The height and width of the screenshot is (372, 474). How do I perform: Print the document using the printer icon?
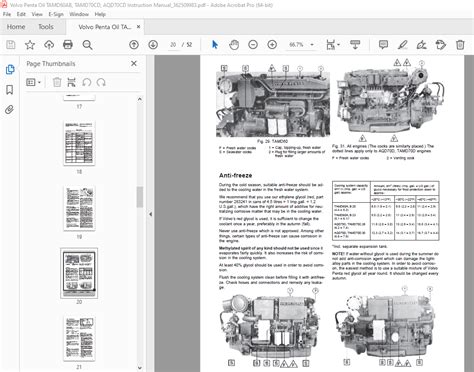click(68, 44)
